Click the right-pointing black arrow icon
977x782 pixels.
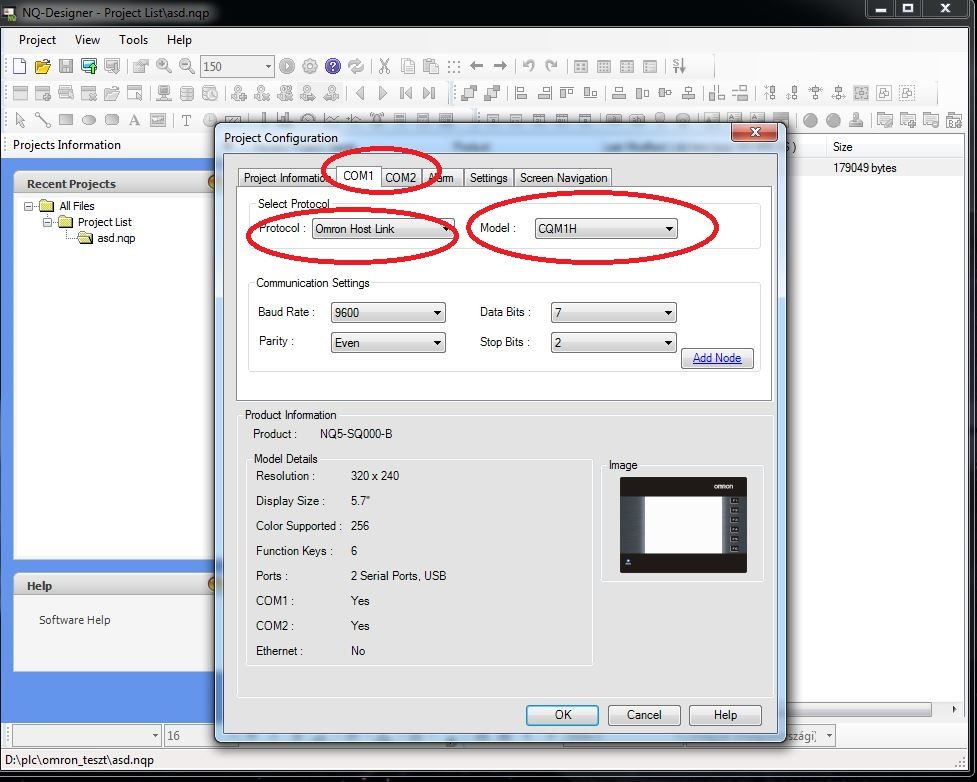[x=500, y=65]
